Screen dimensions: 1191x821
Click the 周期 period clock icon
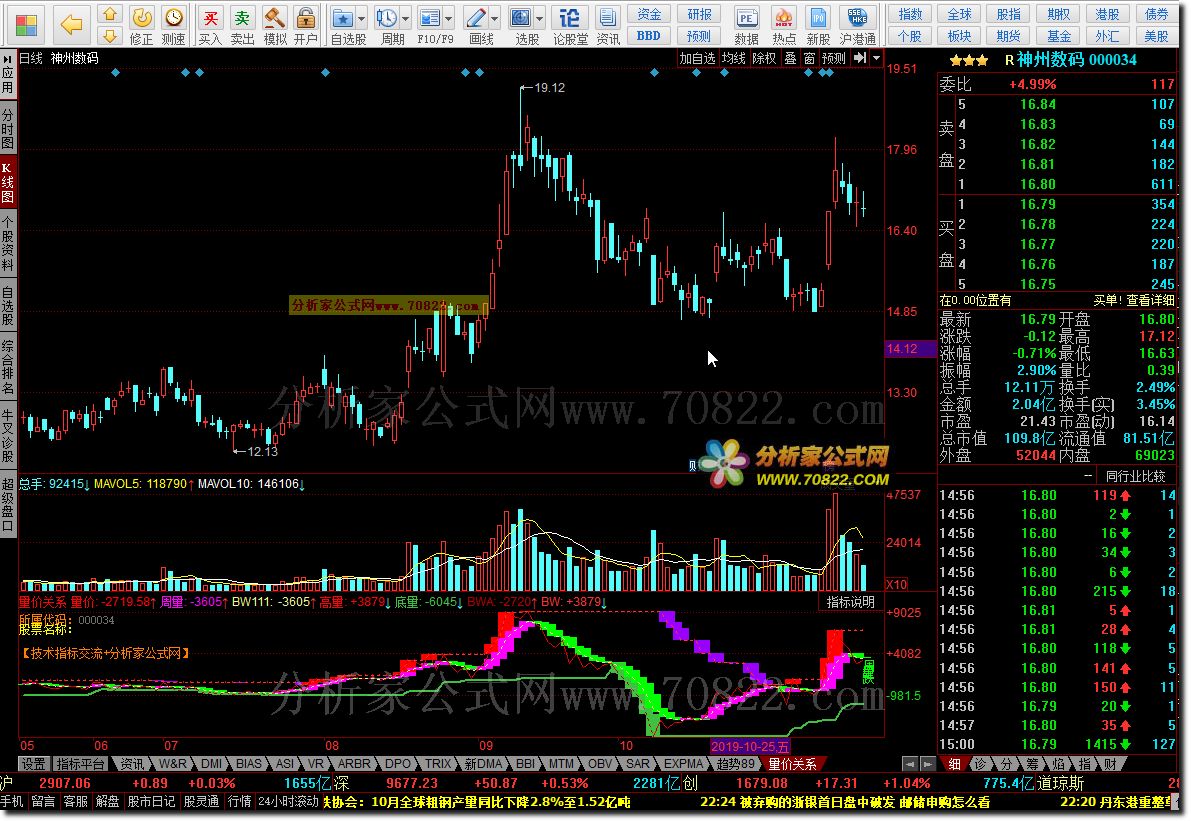(x=387, y=18)
